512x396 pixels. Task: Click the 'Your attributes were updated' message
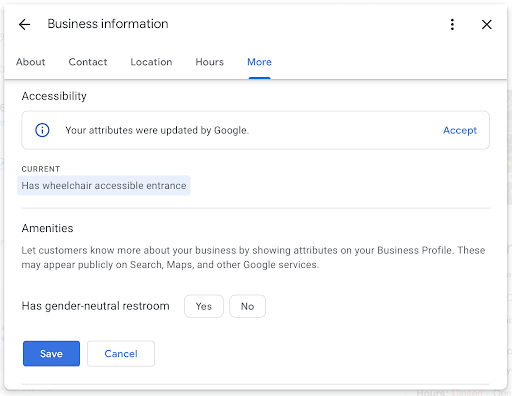pyautogui.click(x=157, y=130)
